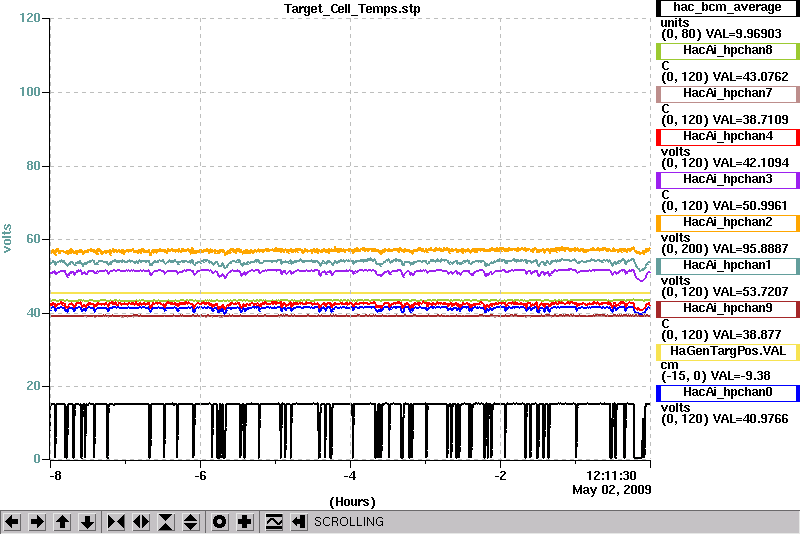Click the '12:11:30' timestamp on the x-axis
This screenshot has width=800, height=534.
tap(611, 476)
